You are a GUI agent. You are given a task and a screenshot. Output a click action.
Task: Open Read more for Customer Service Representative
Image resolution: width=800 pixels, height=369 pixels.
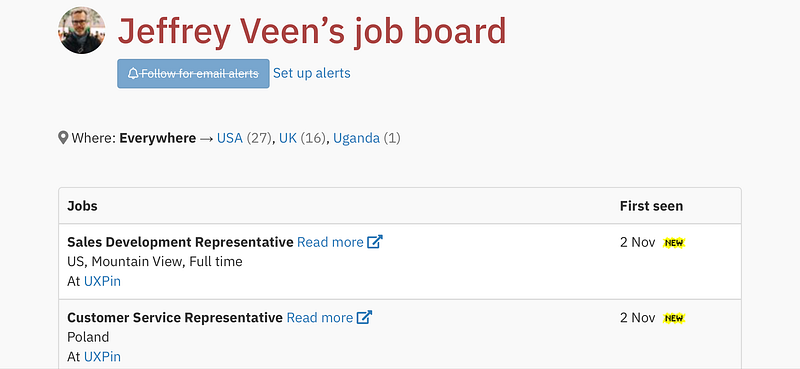pyautogui.click(x=319, y=317)
